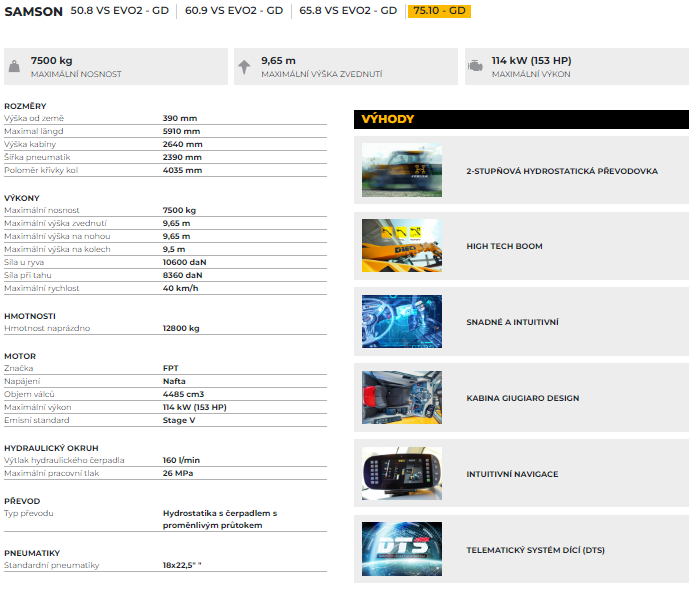Click the value 8360 daN

[183, 275]
